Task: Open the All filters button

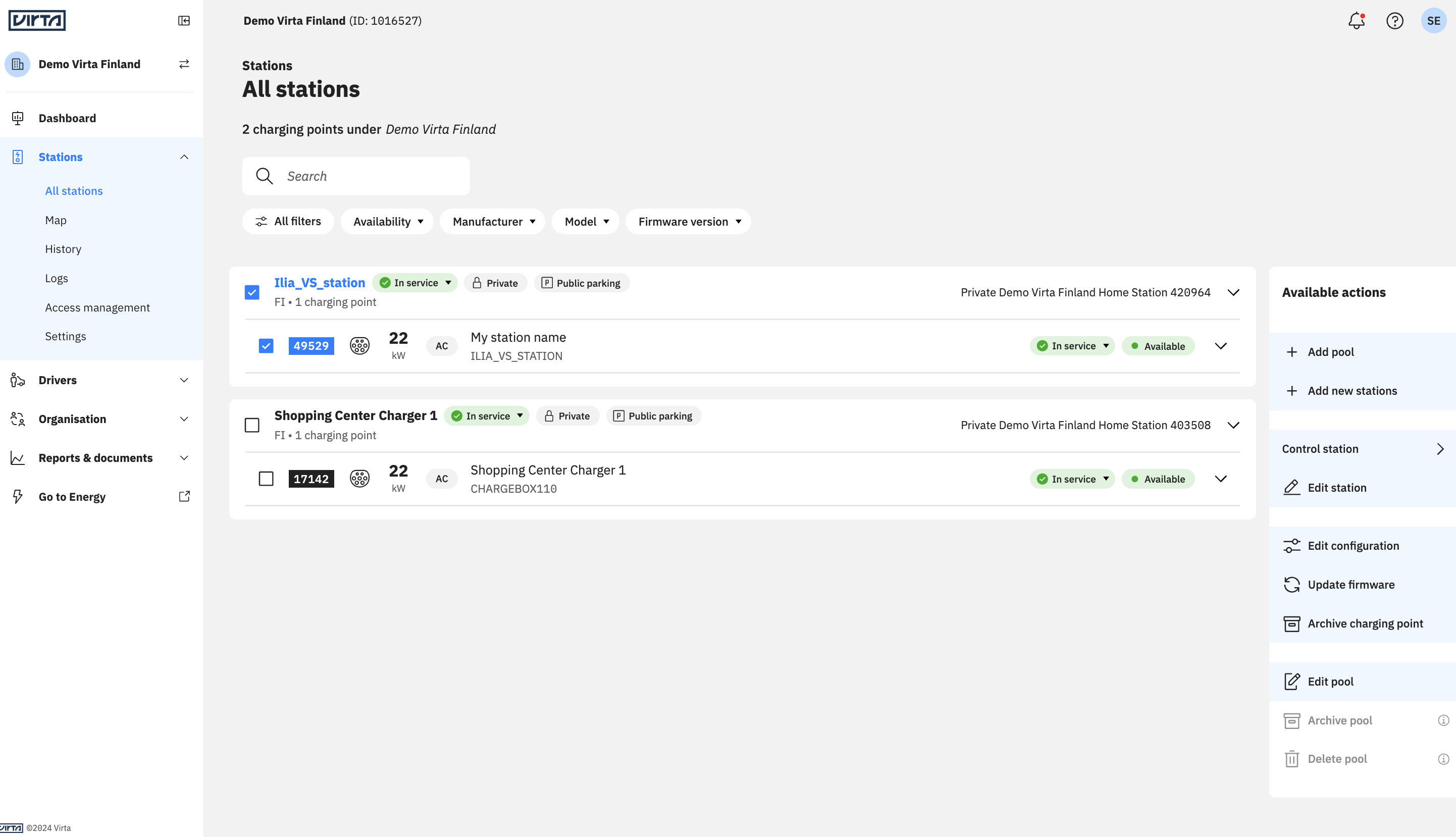Action: pos(288,221)
